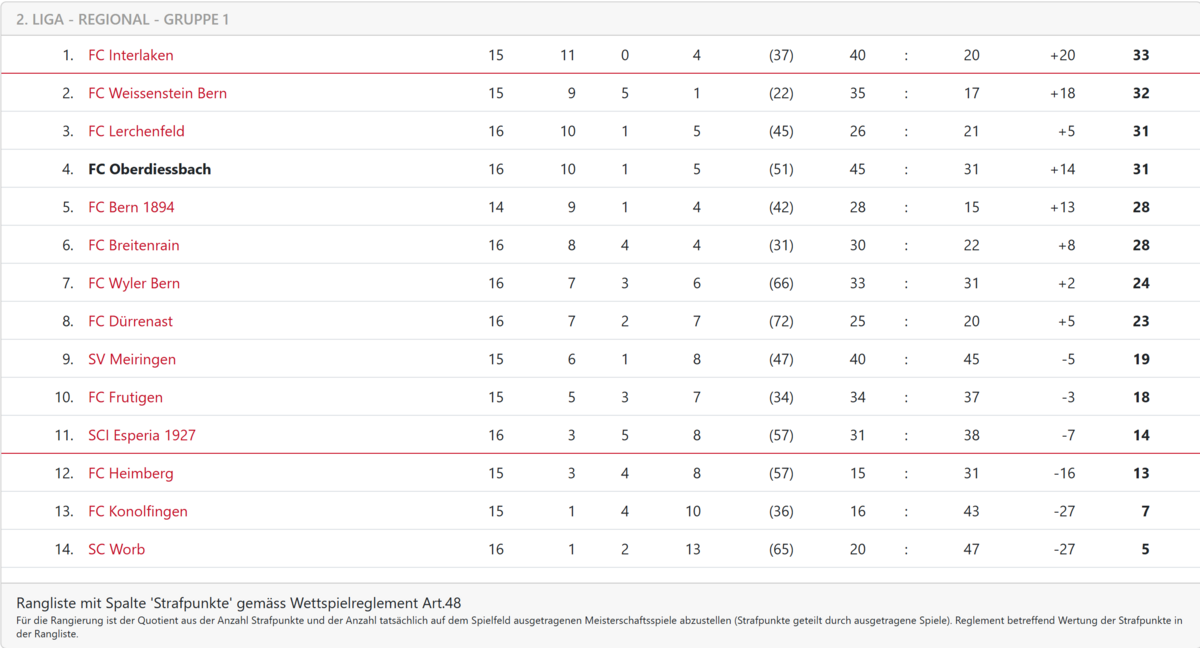Go to FC Bern 1894 link
The width and height of the screenshot is (1200, 648).
(131, 207)
